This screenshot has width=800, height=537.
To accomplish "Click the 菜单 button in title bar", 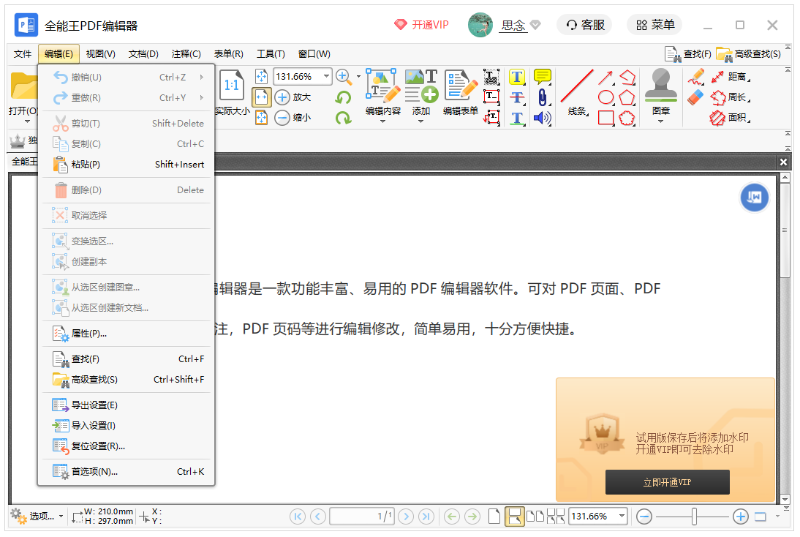I will [x=655, y=24].
